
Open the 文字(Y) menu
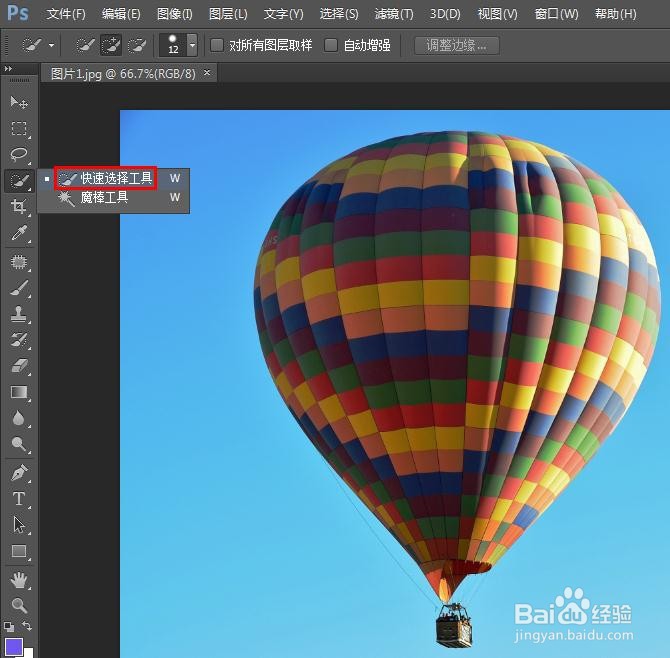[283, 14]
